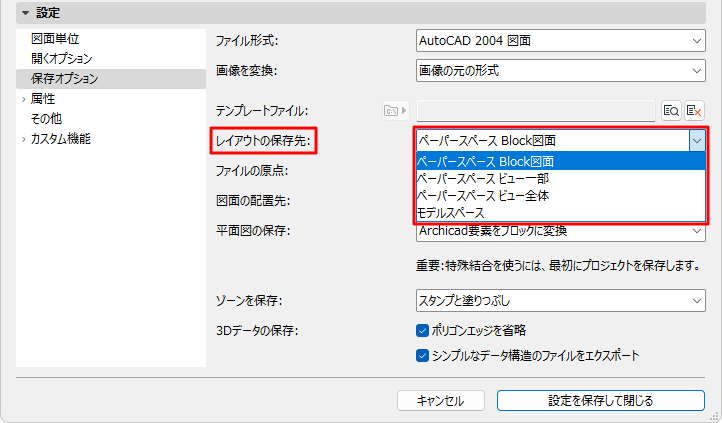Click 設定を保存して閉じる button
Viewport: 722px width, 423px height.
[x=600, y=400]
